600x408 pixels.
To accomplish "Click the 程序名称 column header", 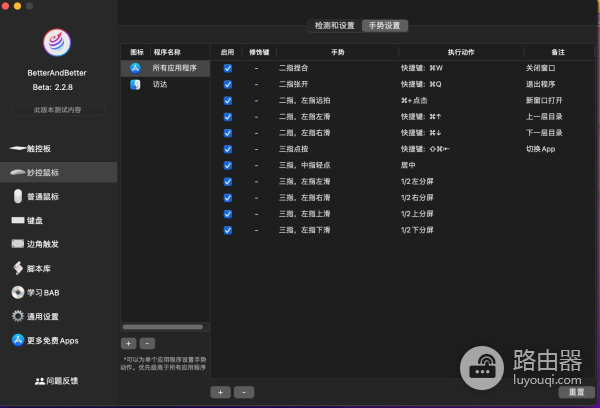I will point(167,52).
